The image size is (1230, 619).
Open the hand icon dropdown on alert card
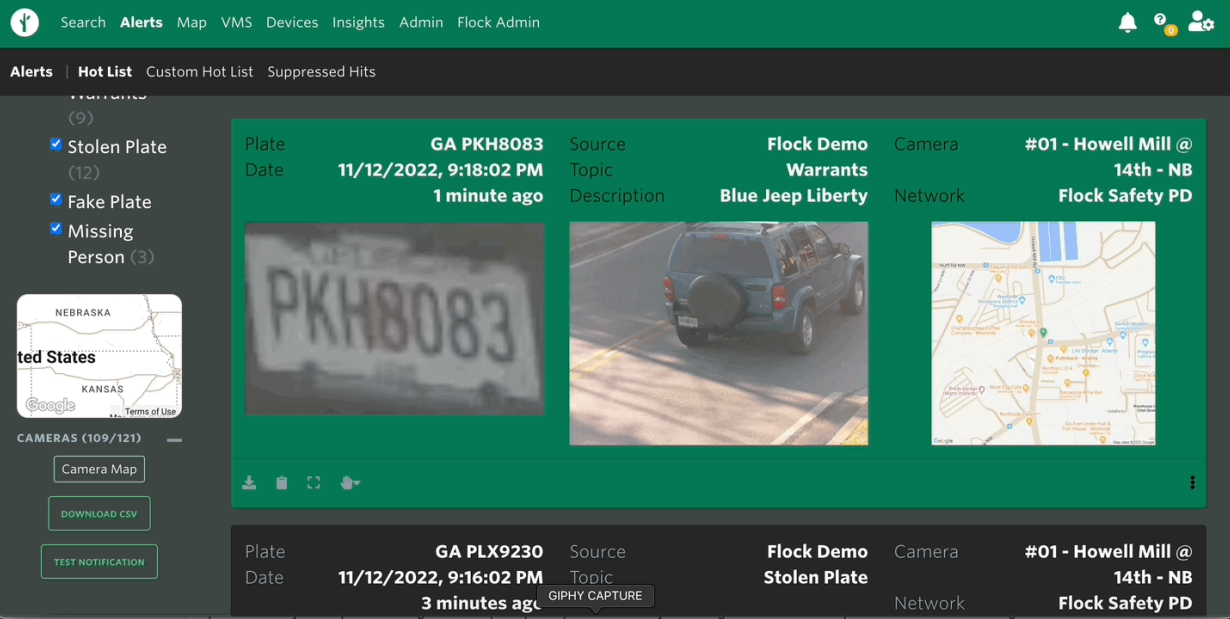350,483
